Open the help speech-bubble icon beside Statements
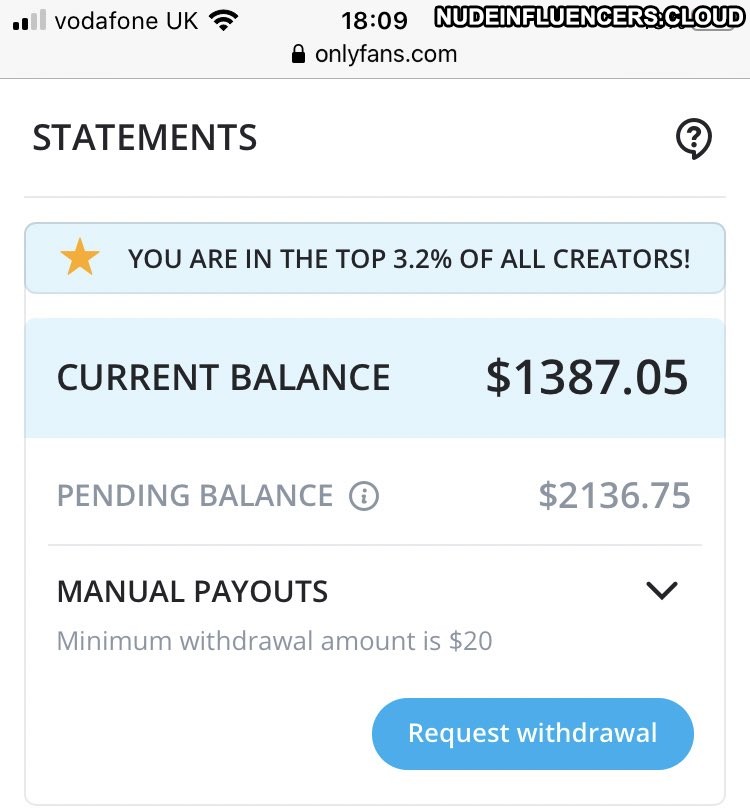750x812 pixels. (x=694, y=138)
